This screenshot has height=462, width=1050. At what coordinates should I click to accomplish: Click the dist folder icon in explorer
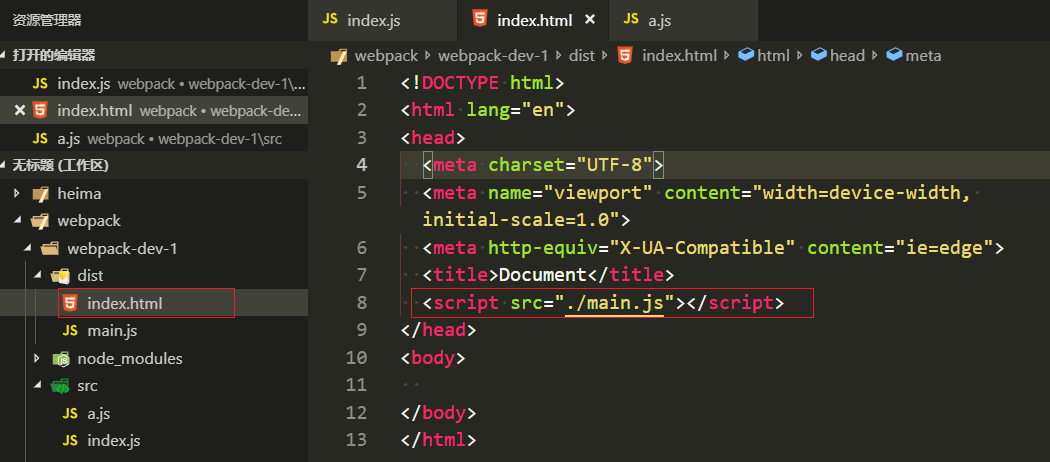point(62,275)
